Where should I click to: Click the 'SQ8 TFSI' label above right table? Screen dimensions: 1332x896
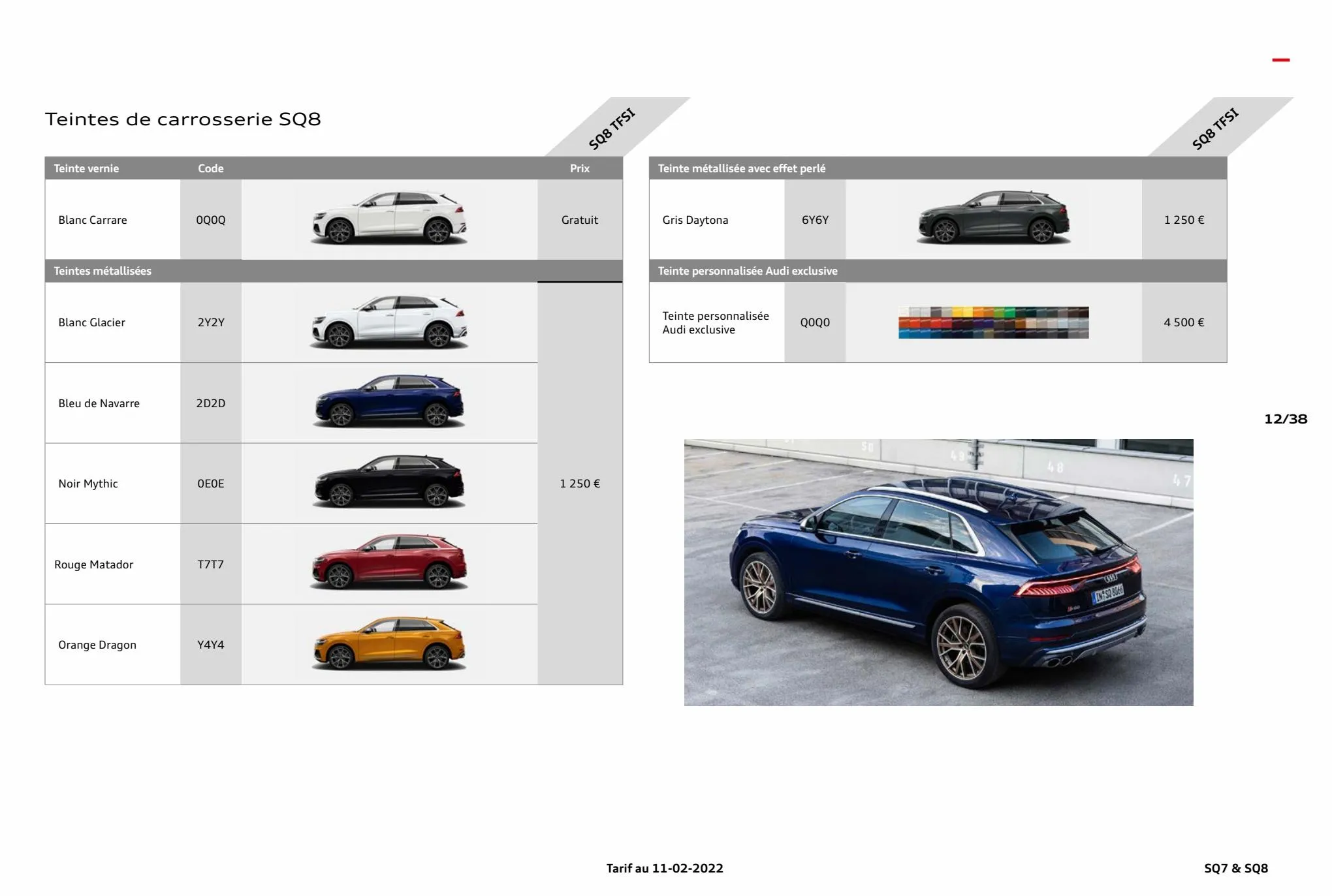click(x=1215, y=129)
